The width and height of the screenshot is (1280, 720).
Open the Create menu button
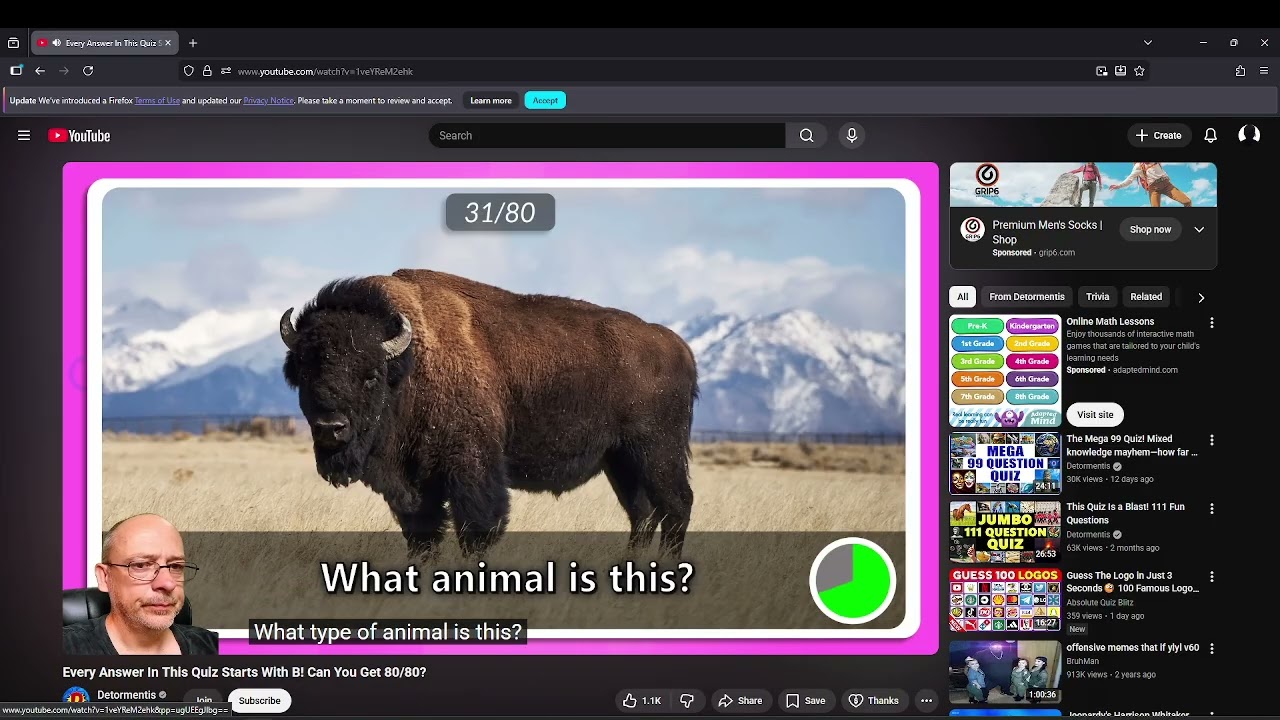tap(1158, 135)
